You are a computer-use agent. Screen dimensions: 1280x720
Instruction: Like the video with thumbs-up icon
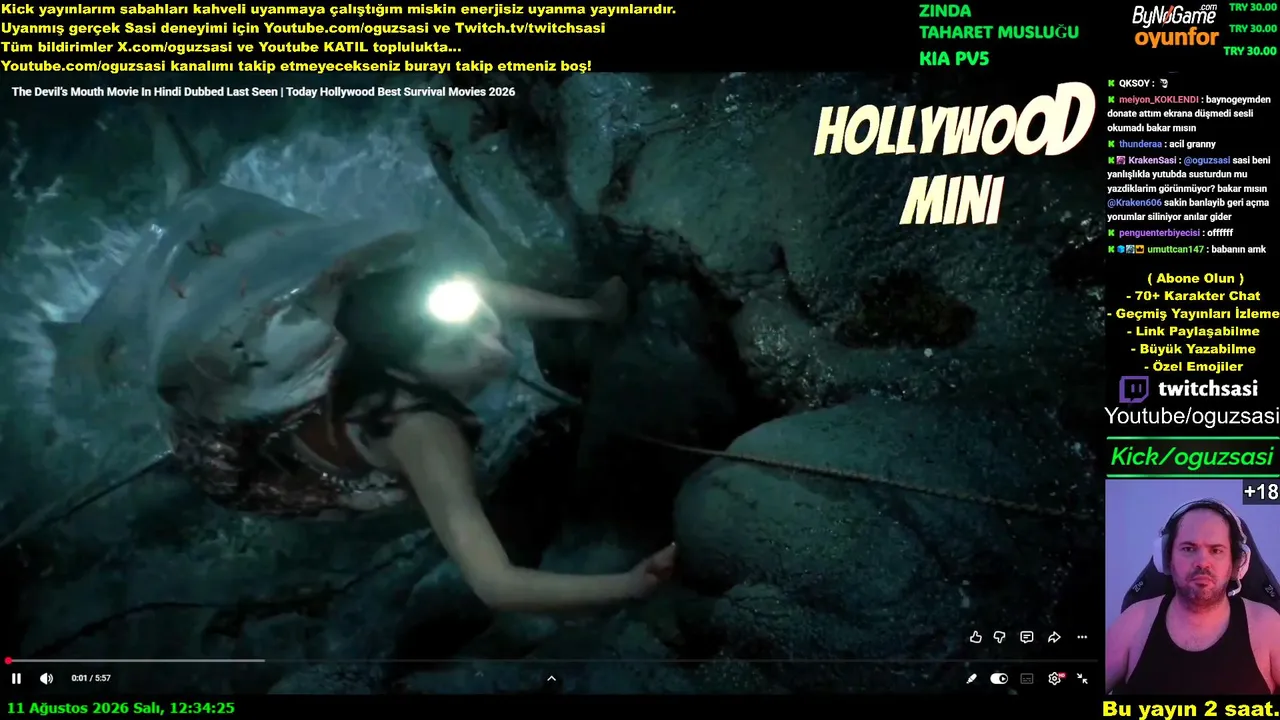[x=975, y=637]
